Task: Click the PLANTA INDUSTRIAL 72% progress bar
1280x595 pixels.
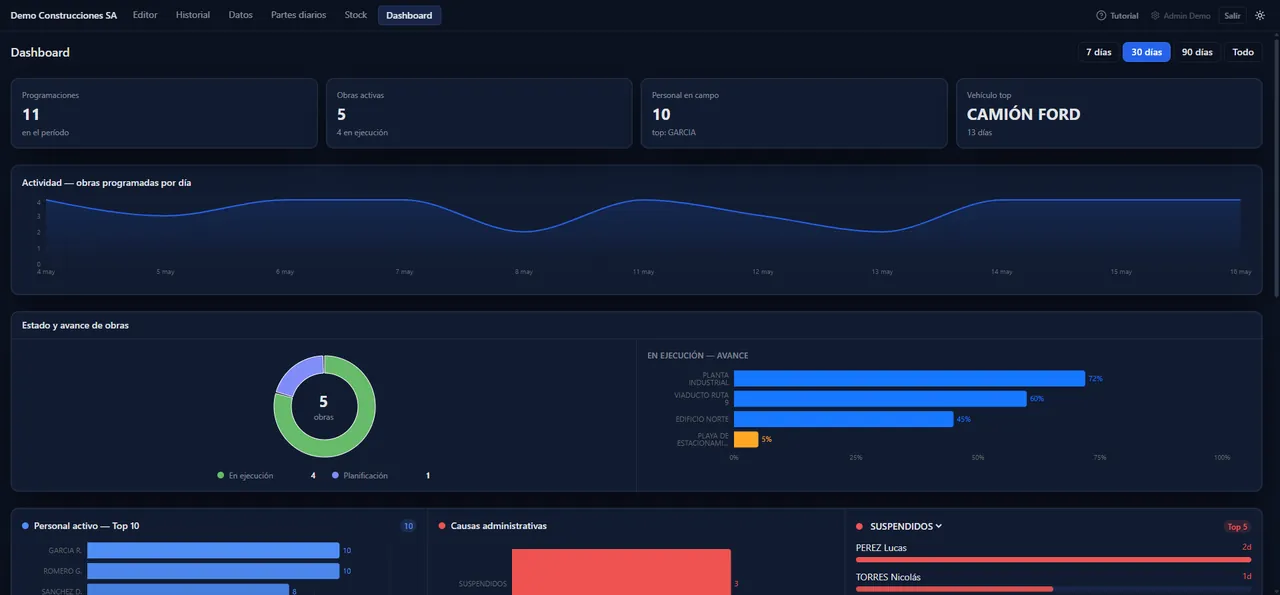Action: pos(909,378)
